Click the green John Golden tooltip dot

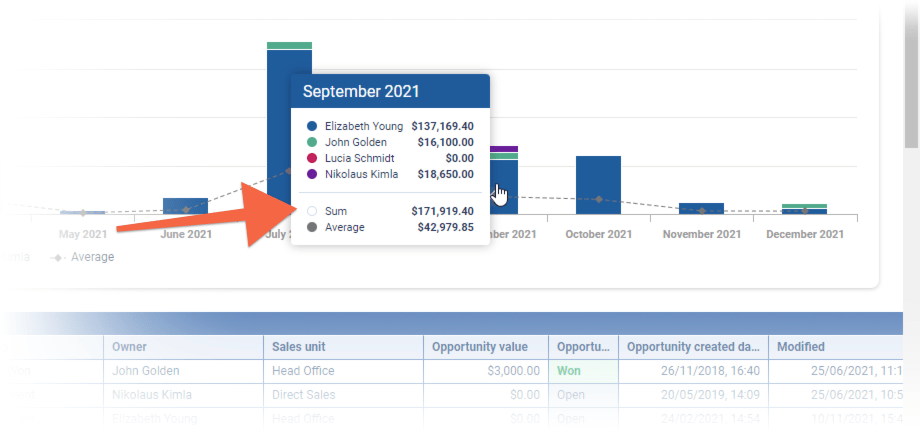(312, 143)
